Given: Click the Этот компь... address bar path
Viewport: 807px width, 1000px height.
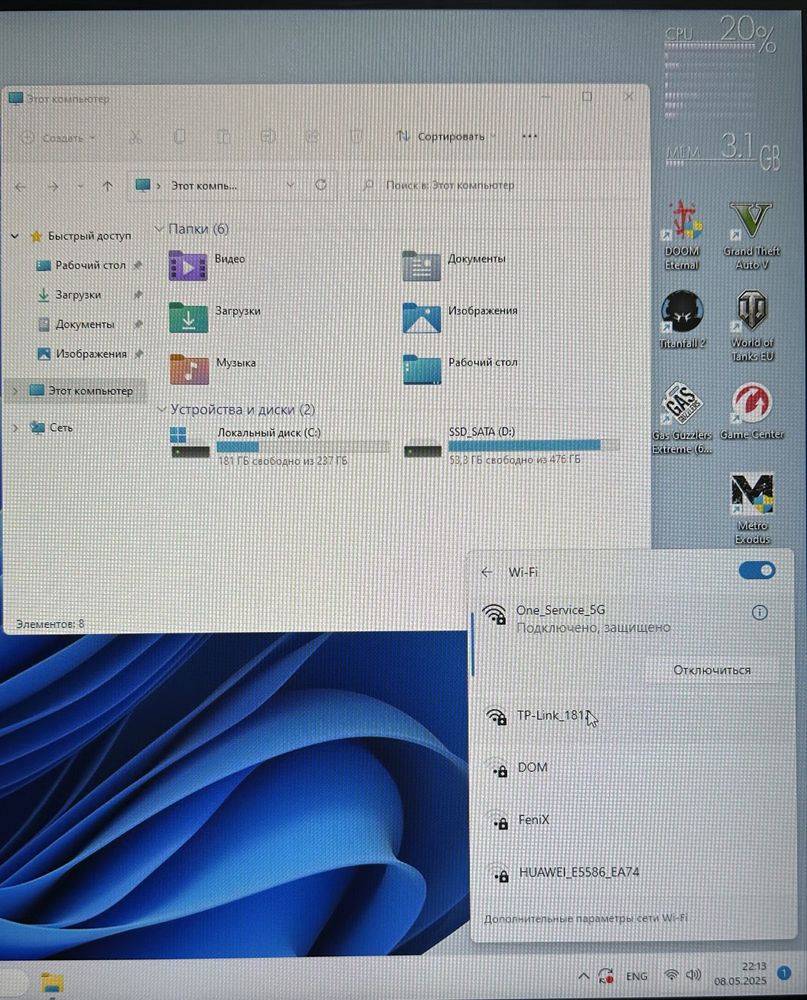Looking at the screenshot, I should (x=204, y=186).
